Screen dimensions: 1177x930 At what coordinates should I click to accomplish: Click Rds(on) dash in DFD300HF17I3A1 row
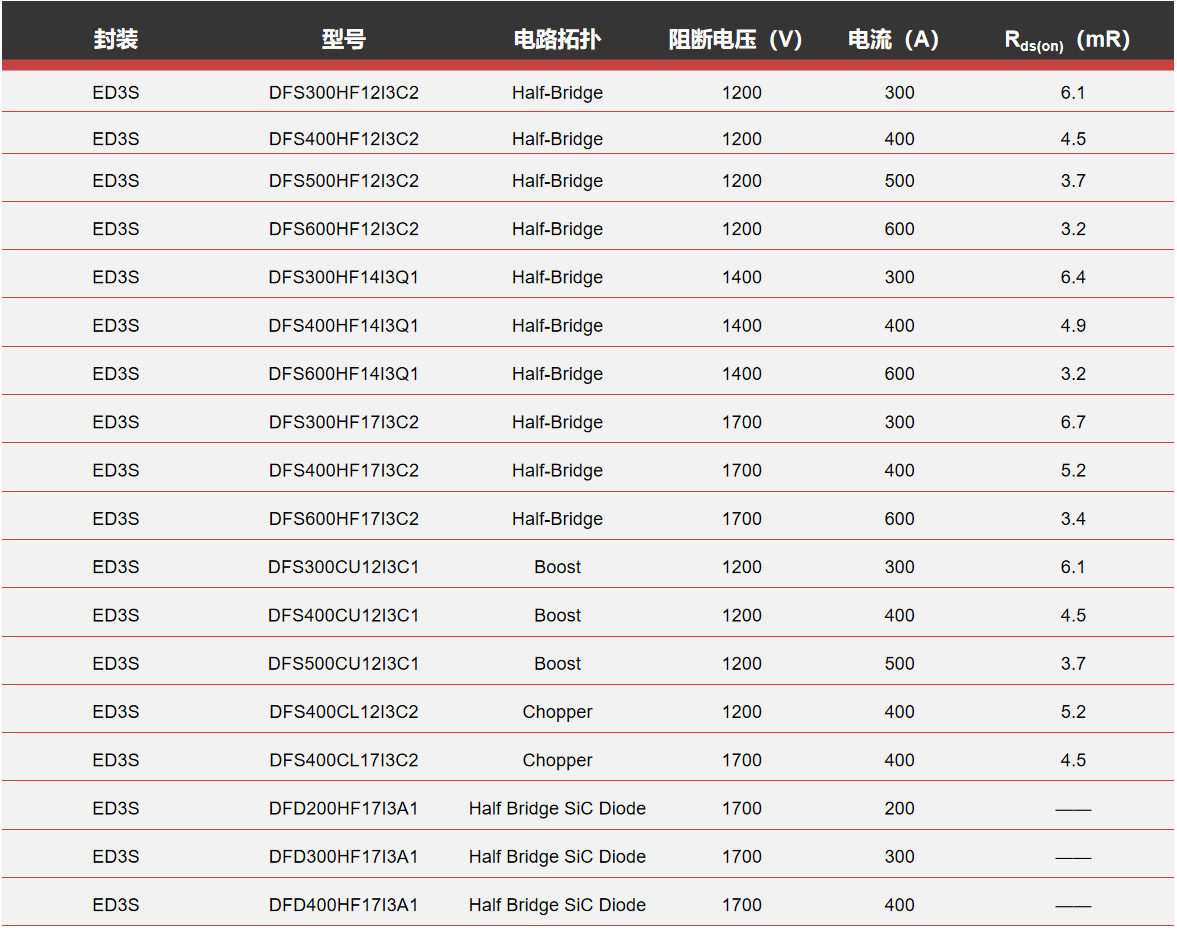(x=1073, y=857)
